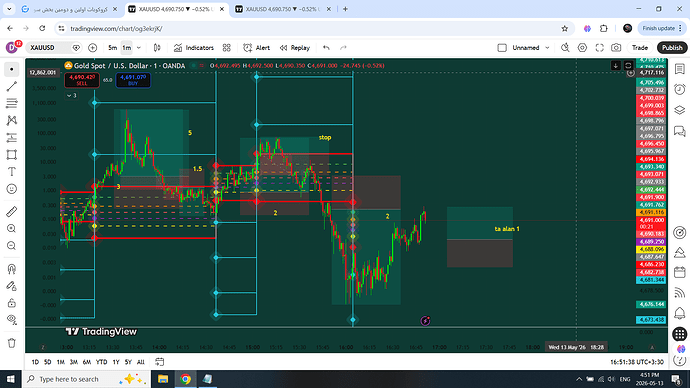Click the red SELL 4,690.42 button
690x388 pixels.
(82, 80)
